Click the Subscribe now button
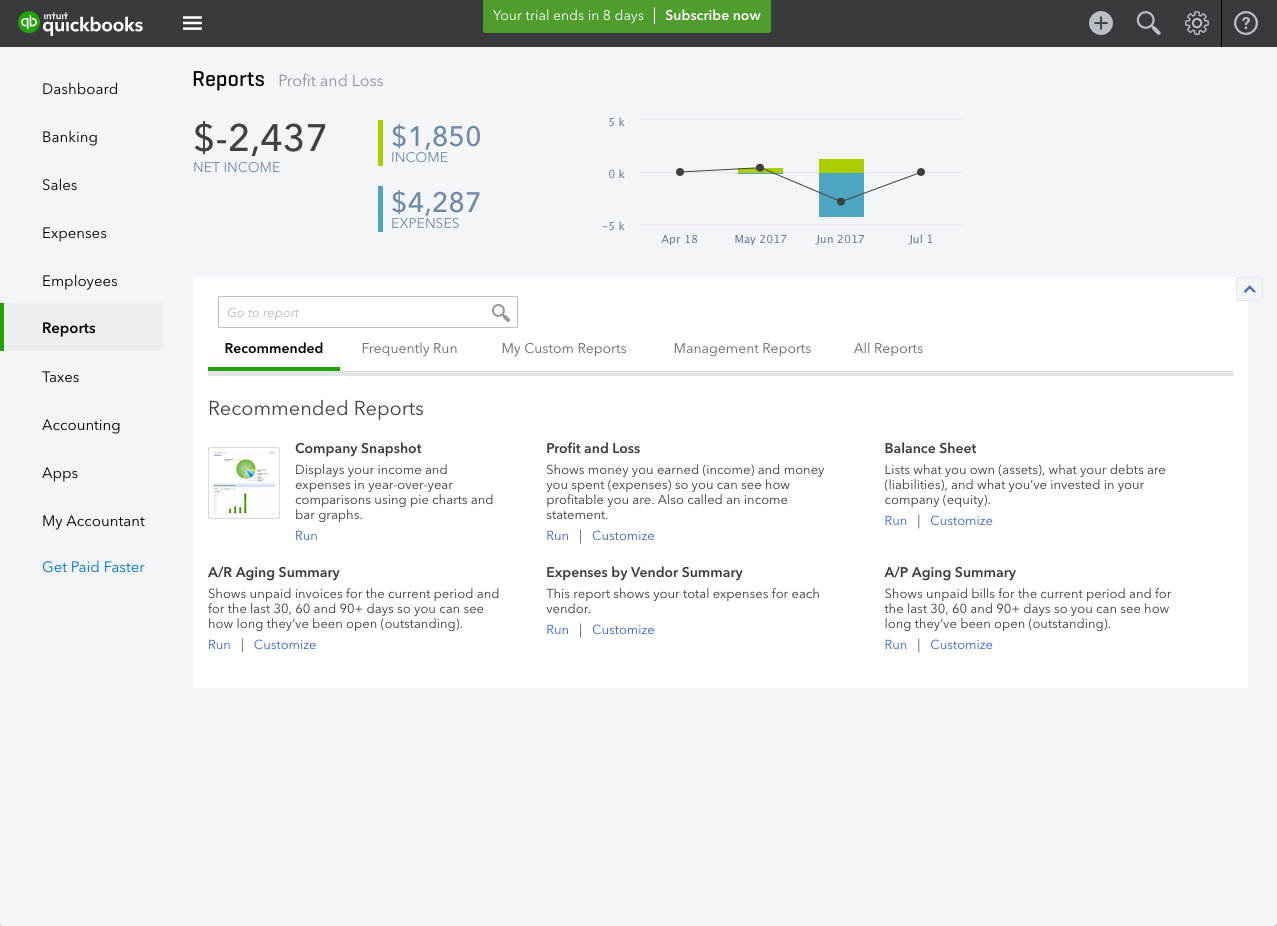Image resolution: width=1277 pixels, height=926 pixels. [713, 15]
